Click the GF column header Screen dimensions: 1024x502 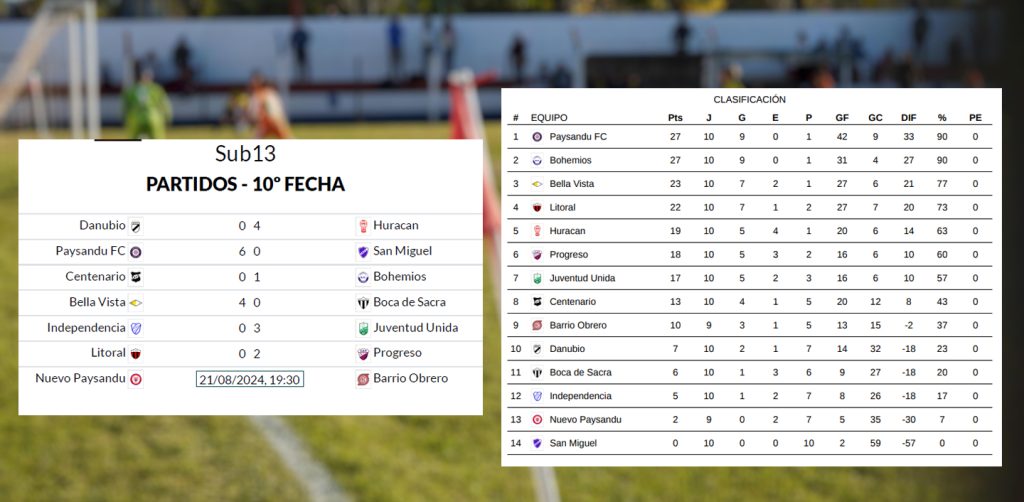pyautogui.click(x=842, y=118)
